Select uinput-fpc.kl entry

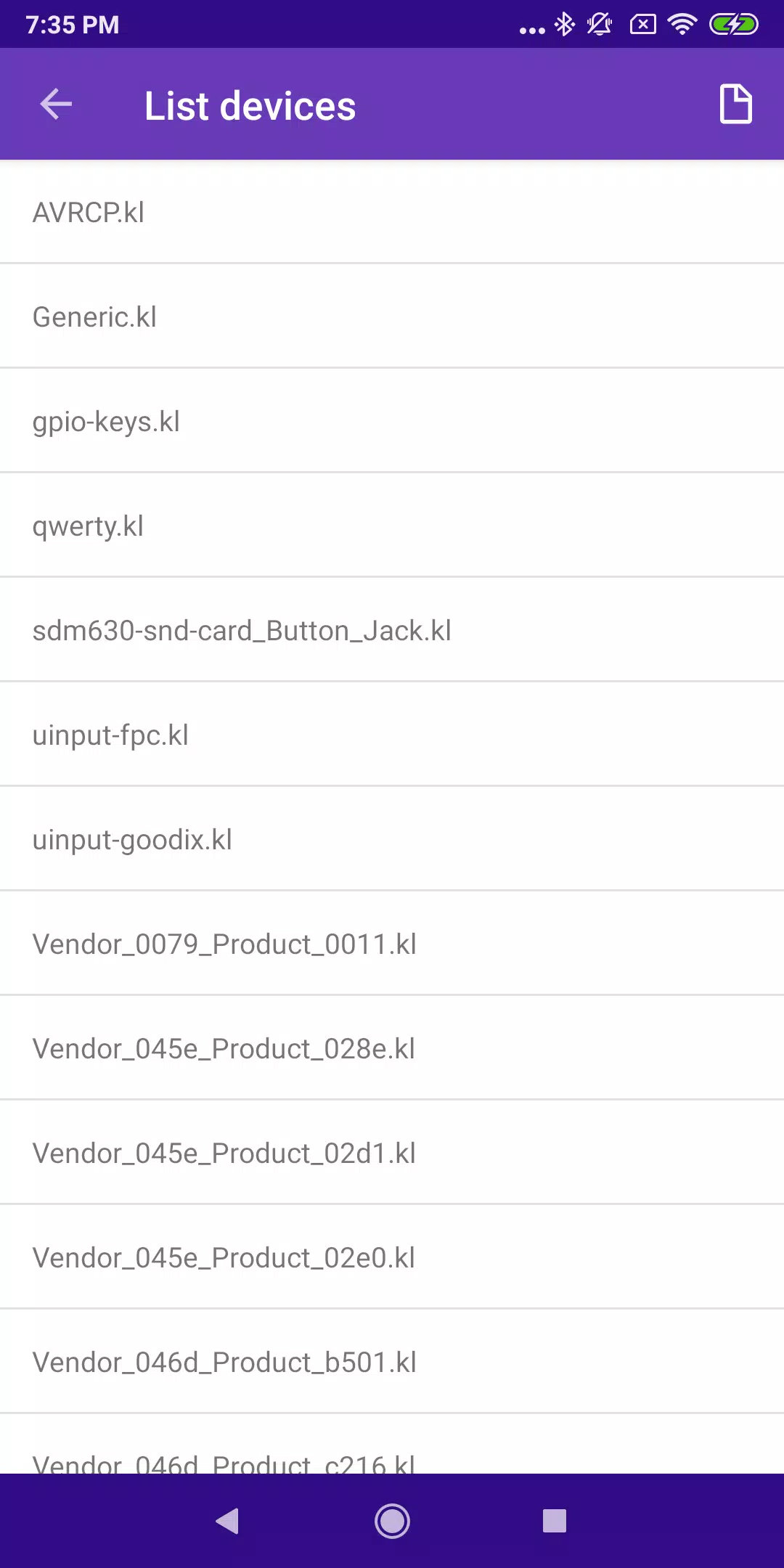(392, 735)
